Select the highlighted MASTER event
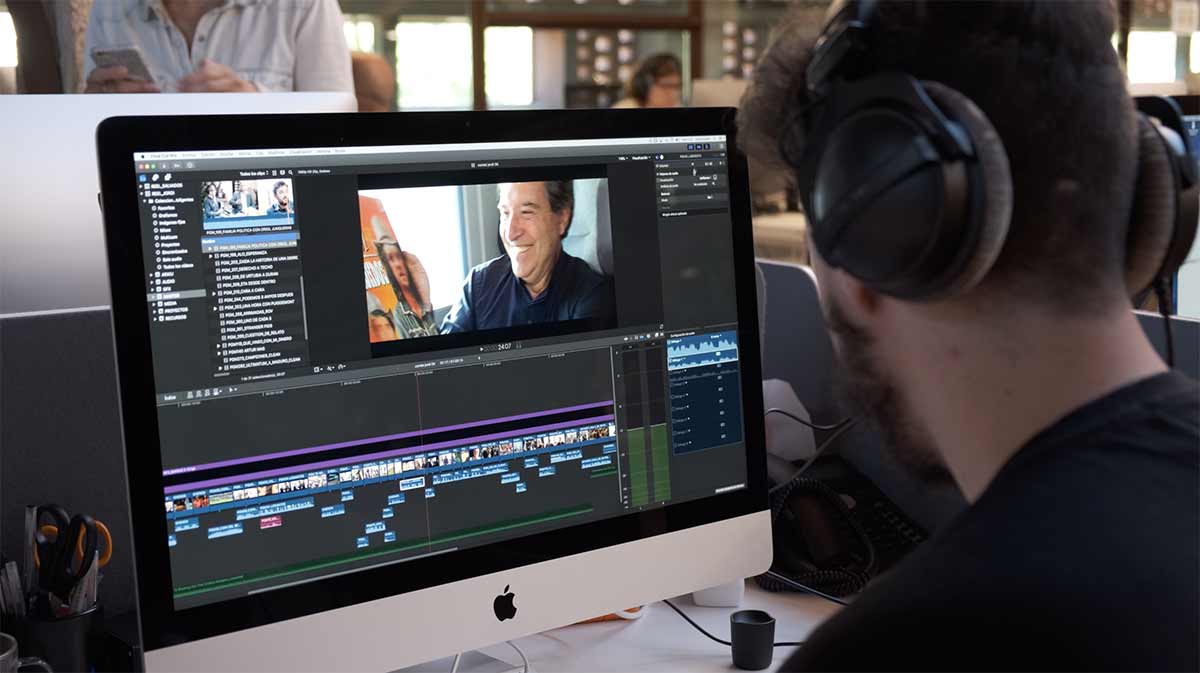The image size is (1200, 673). tap(177, 297)
